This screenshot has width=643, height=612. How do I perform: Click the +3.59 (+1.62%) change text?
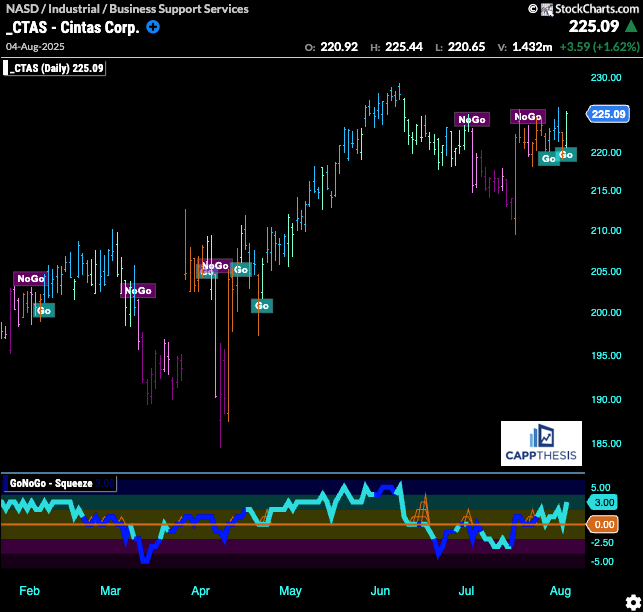(600, 47)
